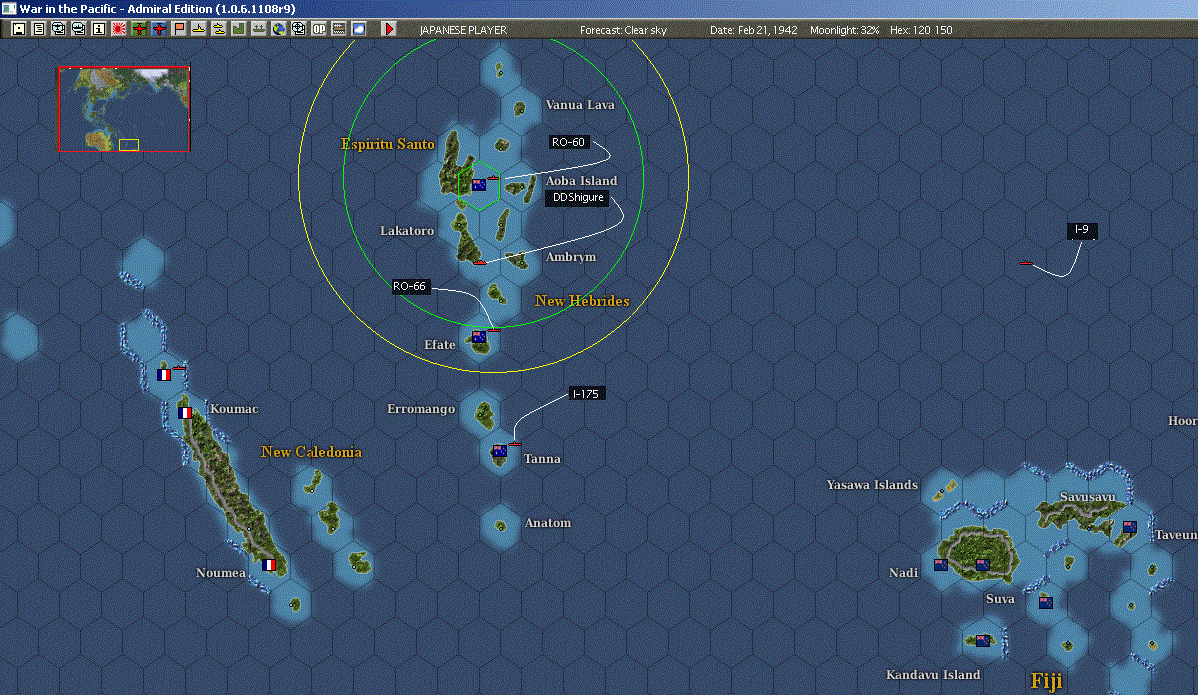Click the flag base south of Suva
1198x695 pixels.
tap(1046, 603)
